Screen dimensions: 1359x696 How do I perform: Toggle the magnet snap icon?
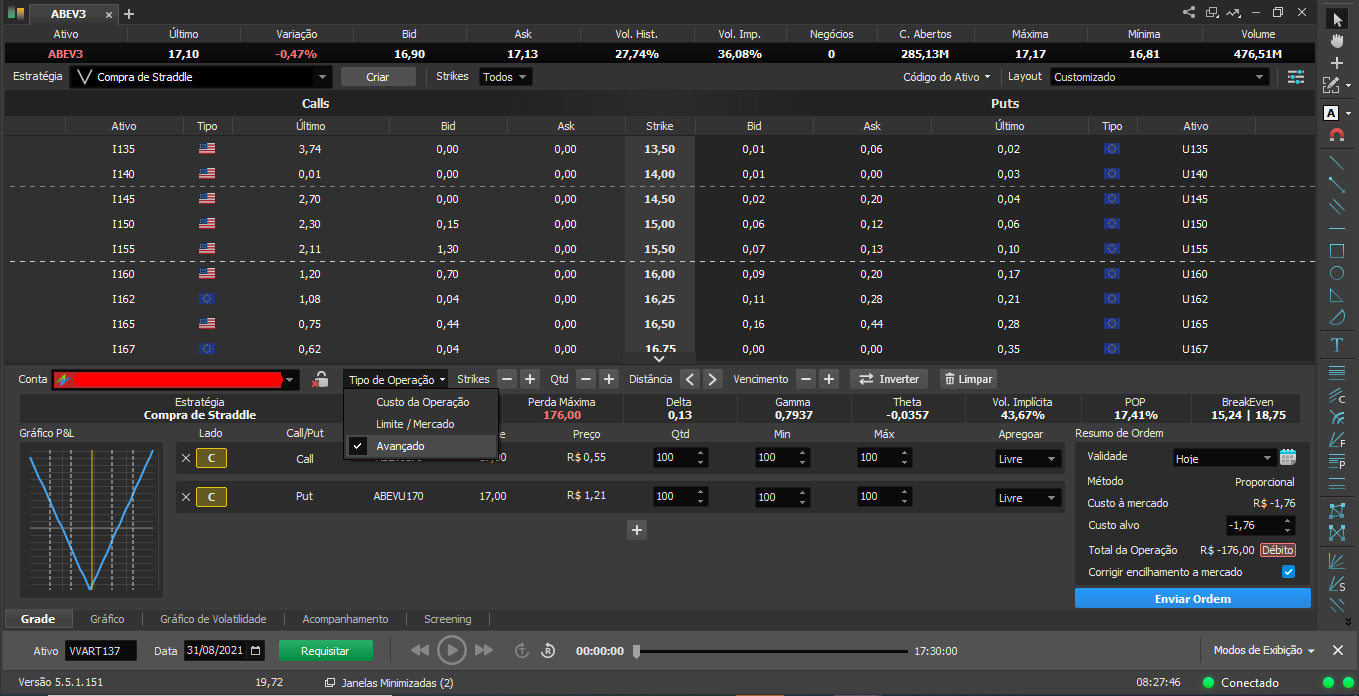pyautogui.click(x=1337, y=134)
